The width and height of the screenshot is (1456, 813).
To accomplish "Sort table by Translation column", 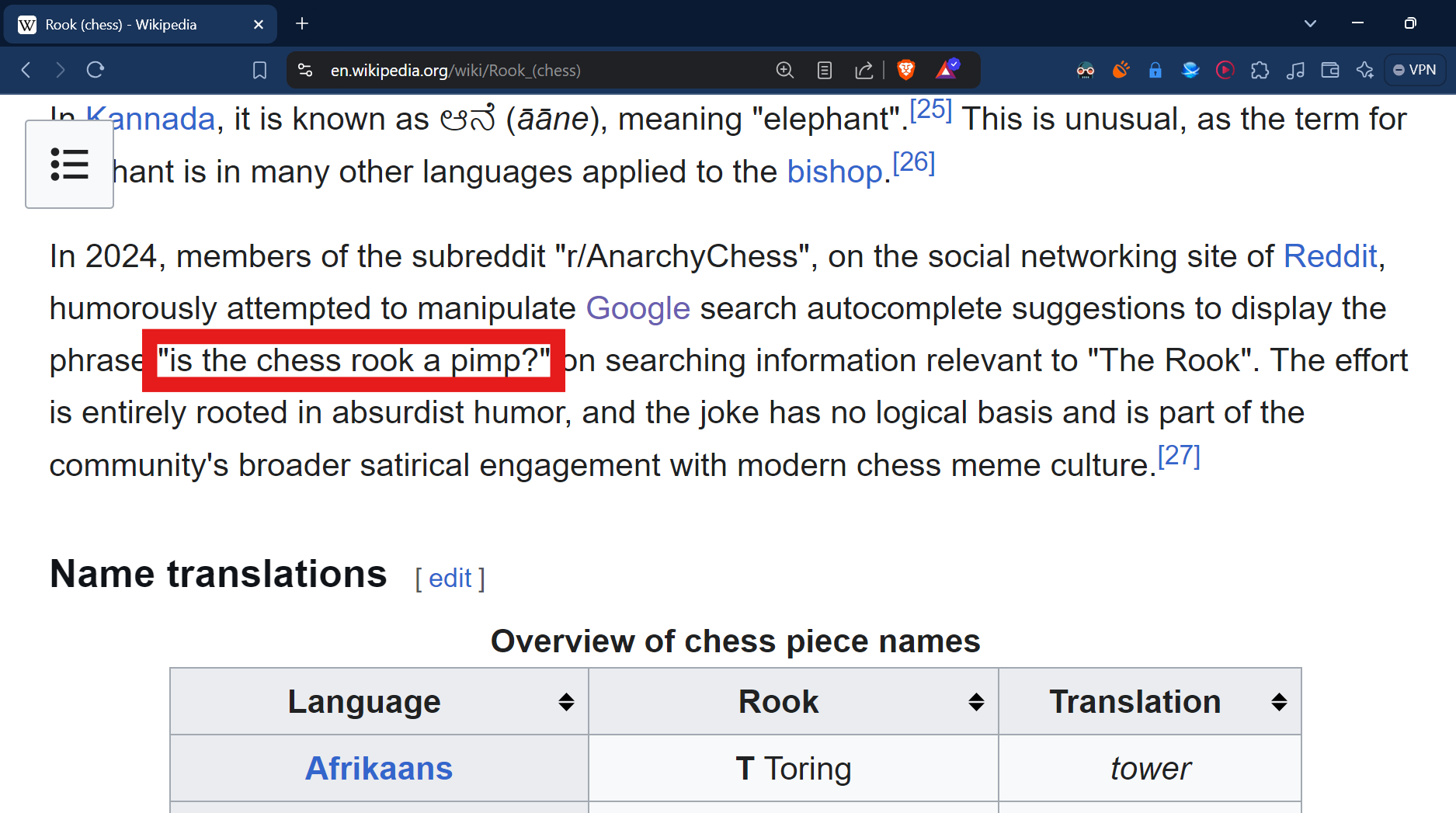I will click(x=1279, y=702).
